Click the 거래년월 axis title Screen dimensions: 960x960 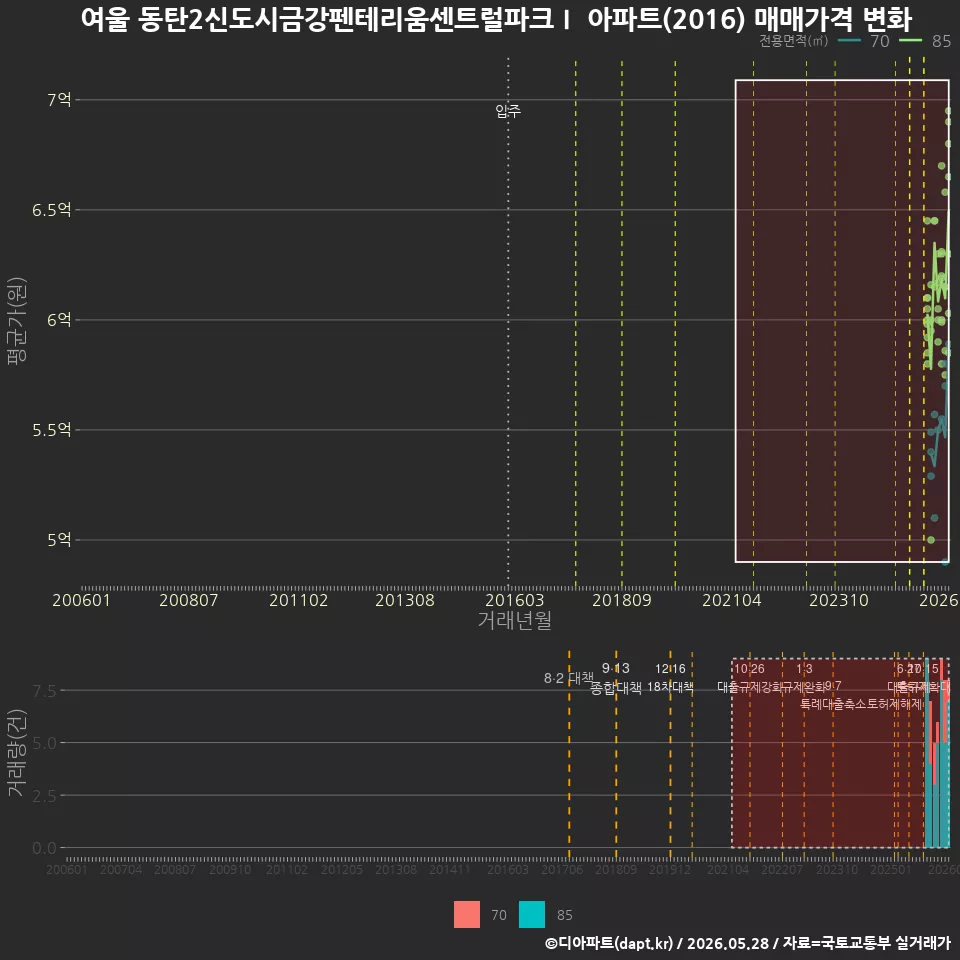click(515, 620)
